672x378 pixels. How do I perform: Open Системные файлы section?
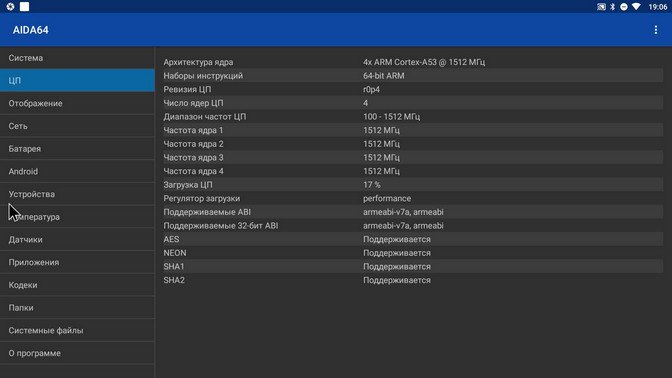77,330
